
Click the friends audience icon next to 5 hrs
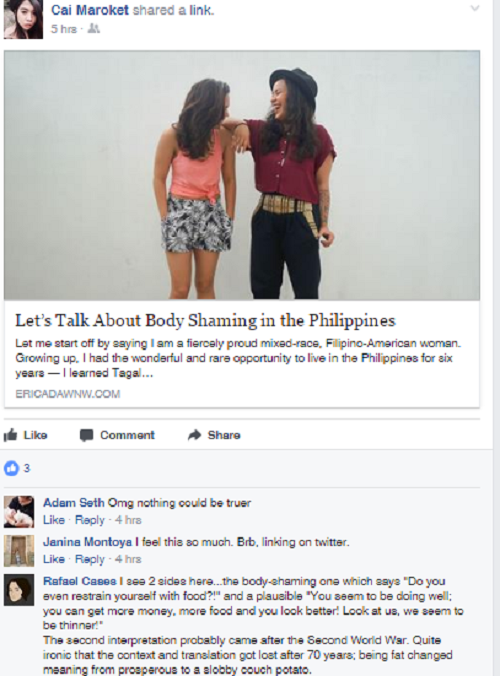[x=94, y=29]
